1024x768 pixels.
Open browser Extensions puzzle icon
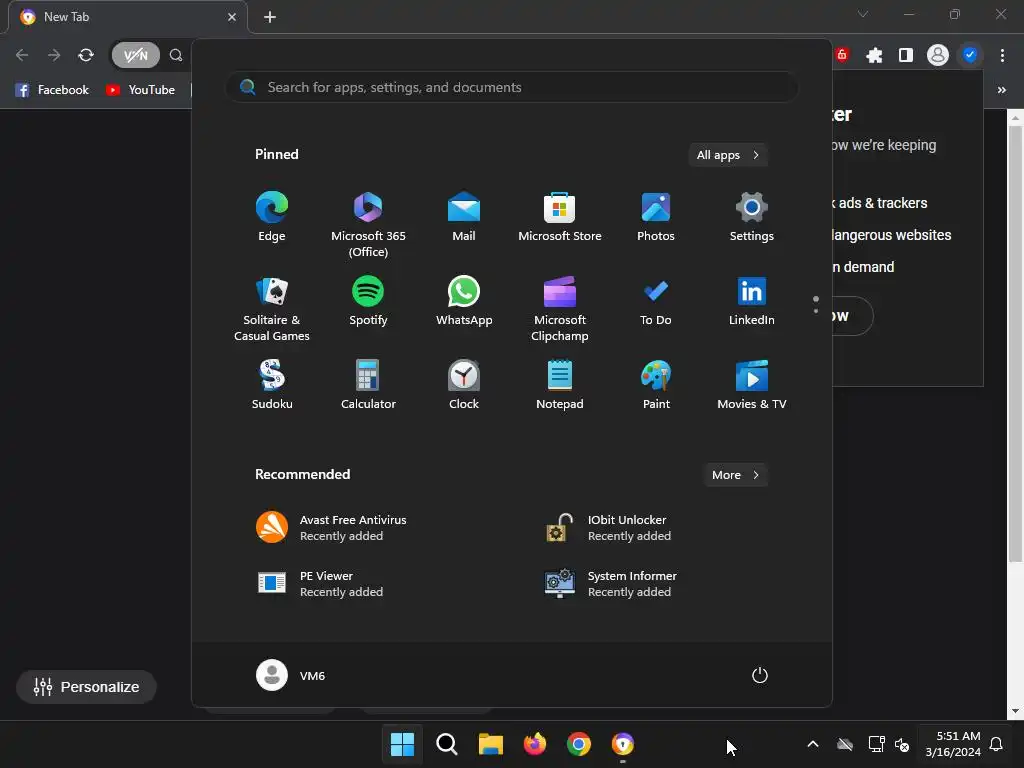pyautogui.click(x=874, y=56)
